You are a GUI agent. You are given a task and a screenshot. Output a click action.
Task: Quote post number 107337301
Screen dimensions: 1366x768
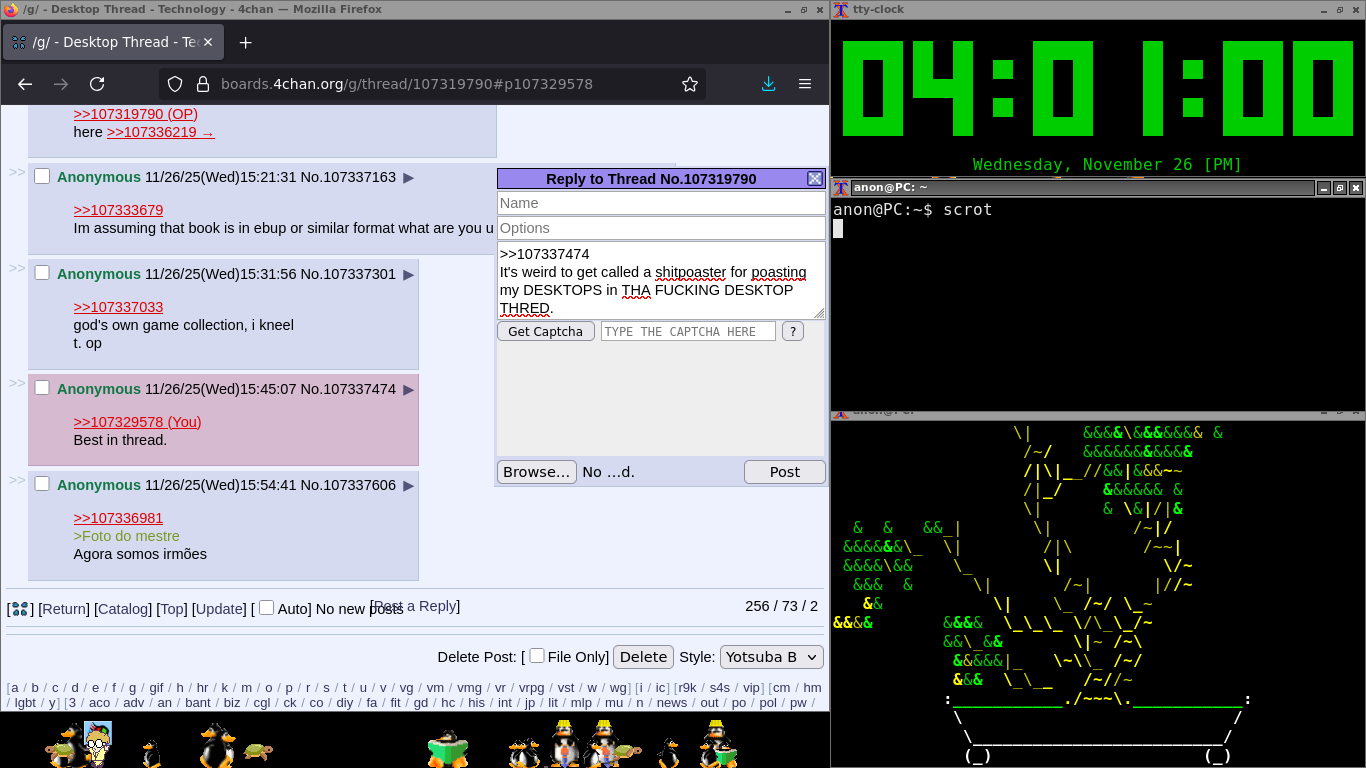click(359, 274)
